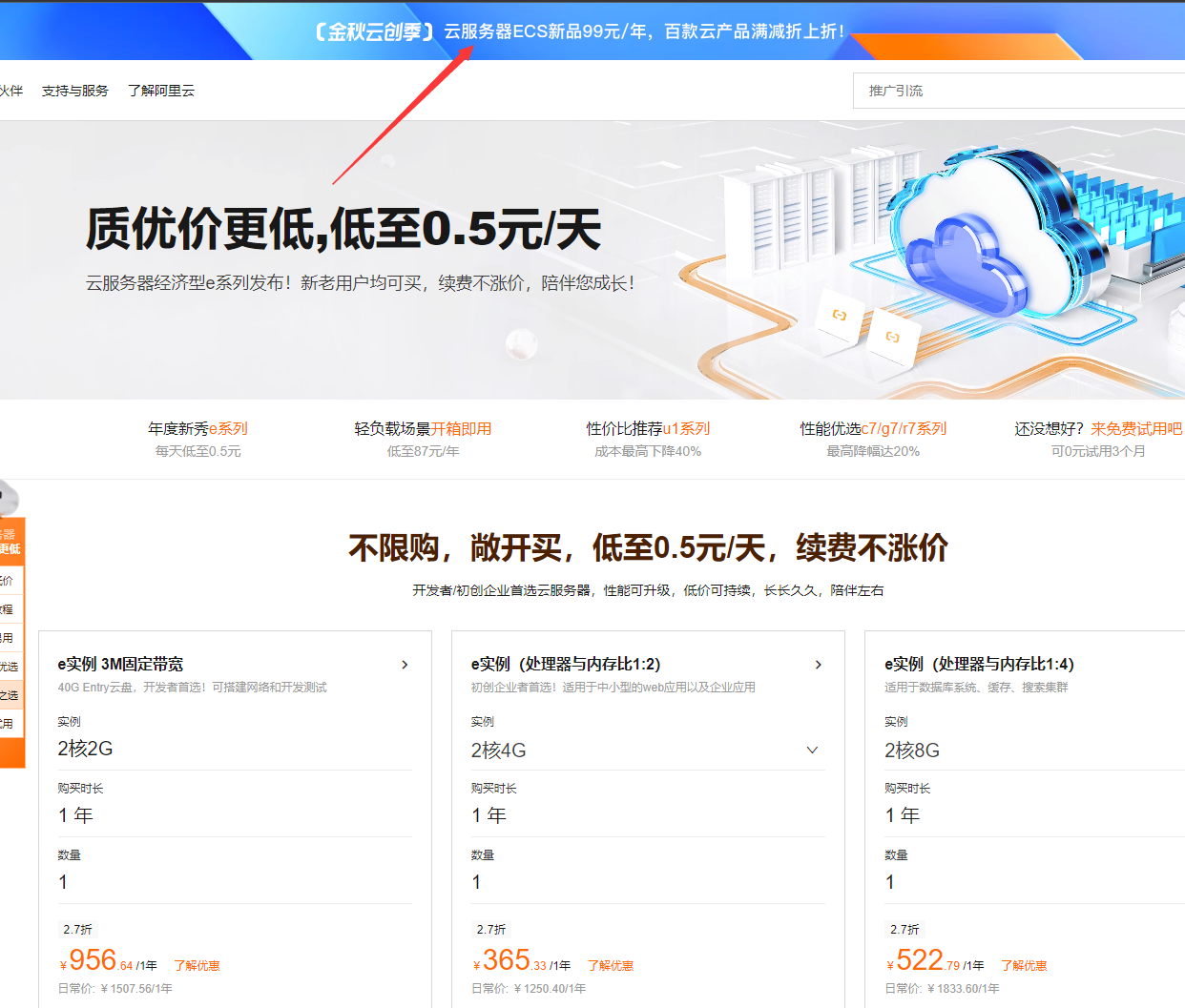Select the 年度新秀e系列 tab
The height and width of the screenshot is (1008, 1185).
(197, 439)
